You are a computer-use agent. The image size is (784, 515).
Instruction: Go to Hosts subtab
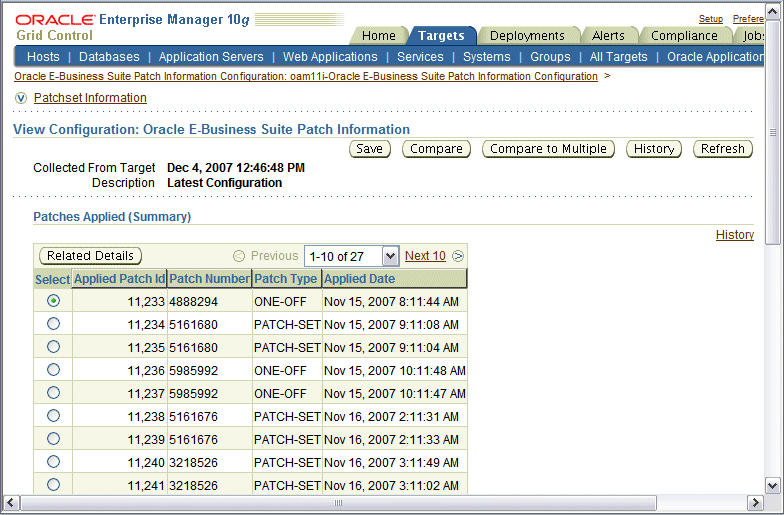(x=43, y=56)
